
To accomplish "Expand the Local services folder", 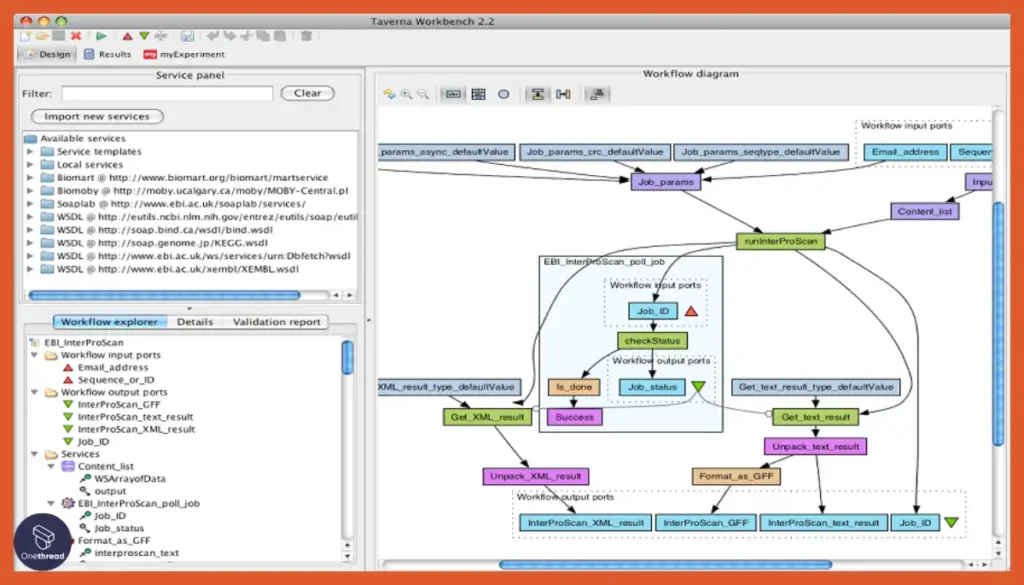I will click(x=30, y=165).
